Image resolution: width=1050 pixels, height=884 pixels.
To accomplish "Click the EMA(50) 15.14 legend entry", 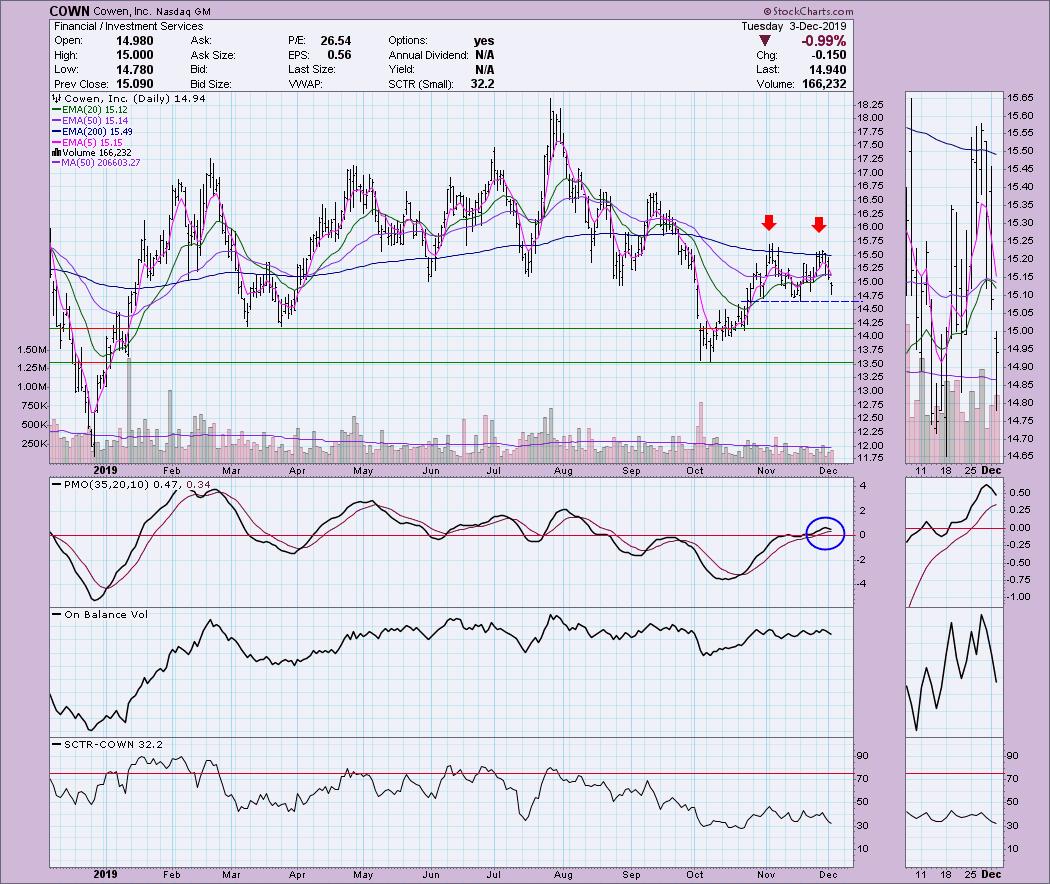I will pyautogui.click(x=90, y=121).
